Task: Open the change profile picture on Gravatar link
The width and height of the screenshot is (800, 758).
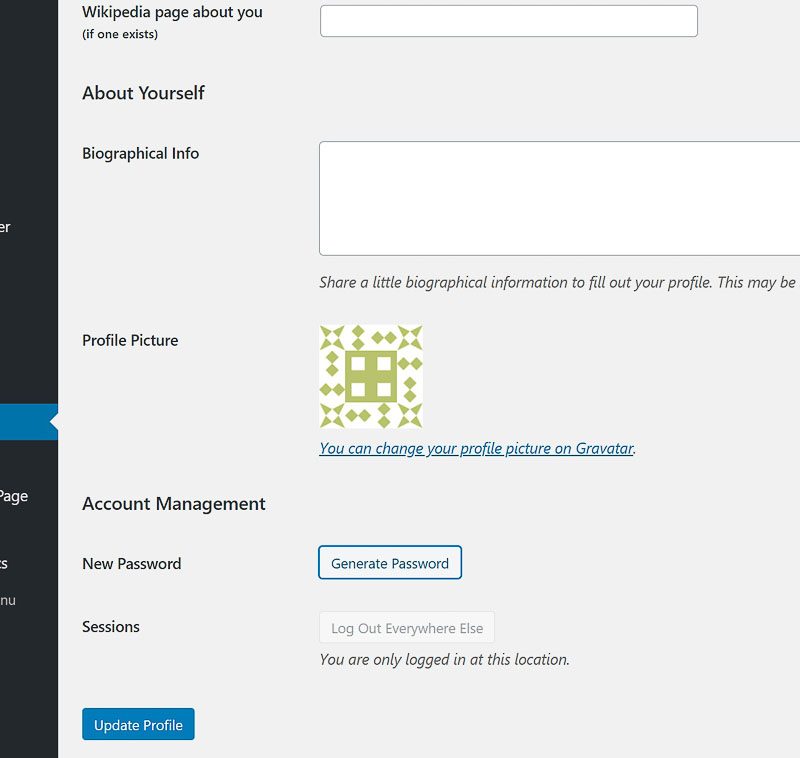Action: pyautogui.click(x=476, y=449)
